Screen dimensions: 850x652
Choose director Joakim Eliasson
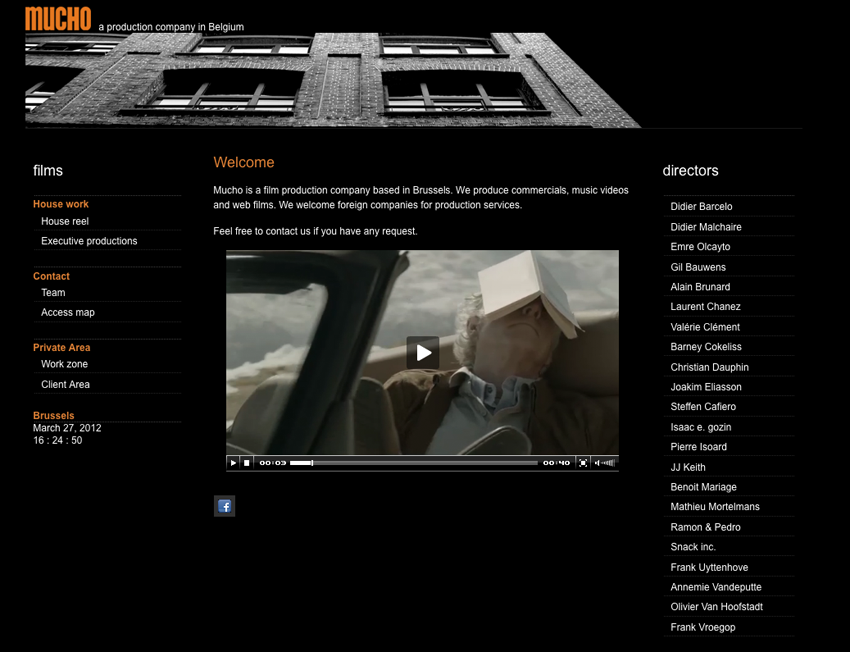click(706, 387)
